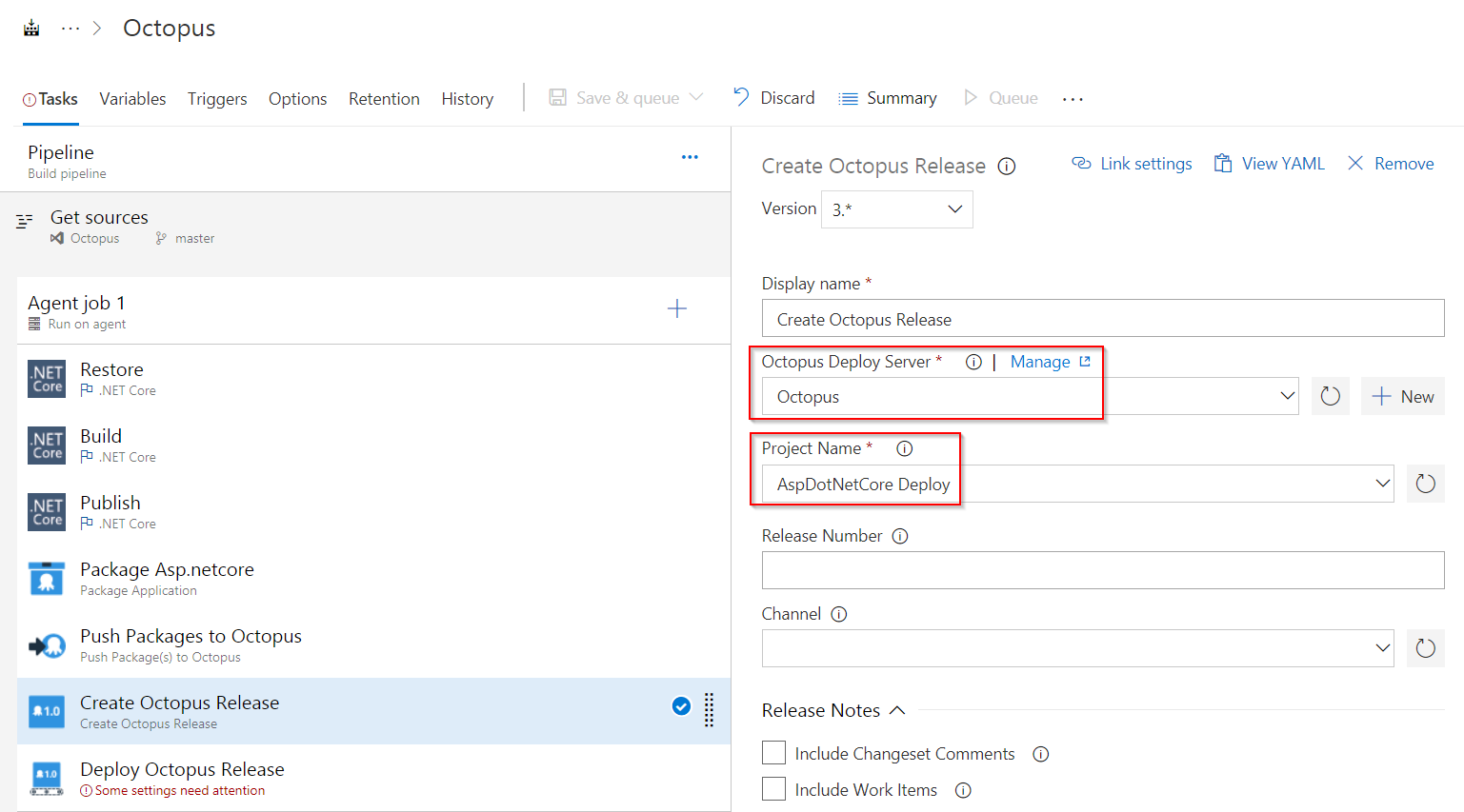Open the Options tab
1464x812 pixels.
297,99
